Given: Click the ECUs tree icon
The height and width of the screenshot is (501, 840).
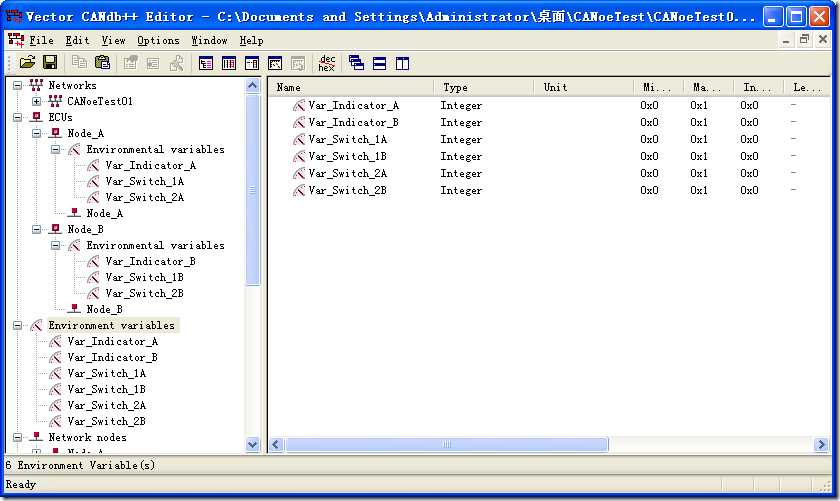Looking at the screenshot, I should click(x=36, y=117).
